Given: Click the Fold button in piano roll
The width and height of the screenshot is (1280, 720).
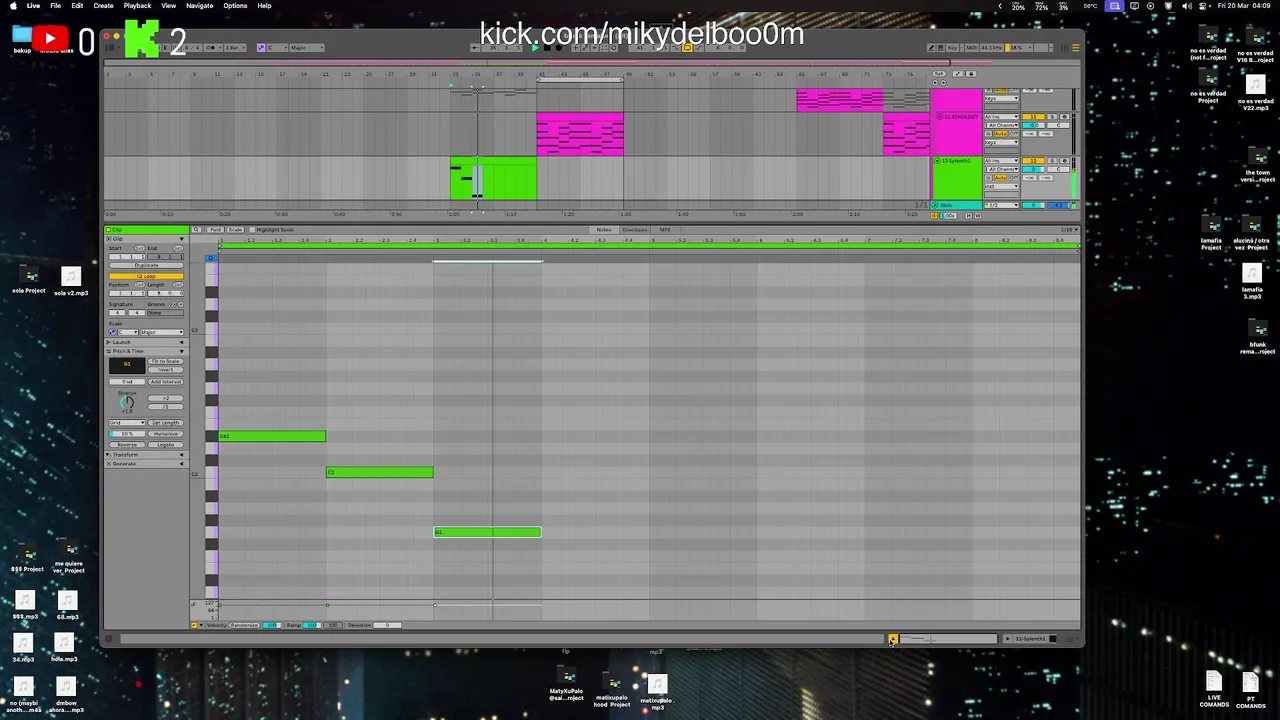Looking at the screenshot, I should point(216,230).
